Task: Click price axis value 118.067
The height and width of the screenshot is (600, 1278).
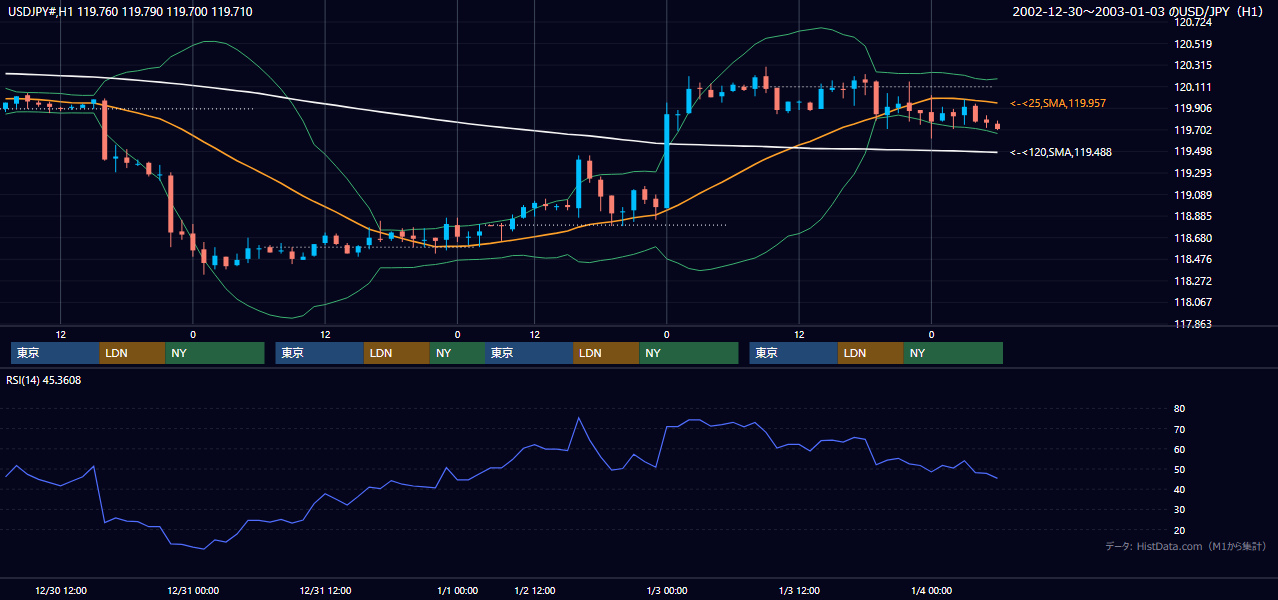Action: pos(1194,302)
